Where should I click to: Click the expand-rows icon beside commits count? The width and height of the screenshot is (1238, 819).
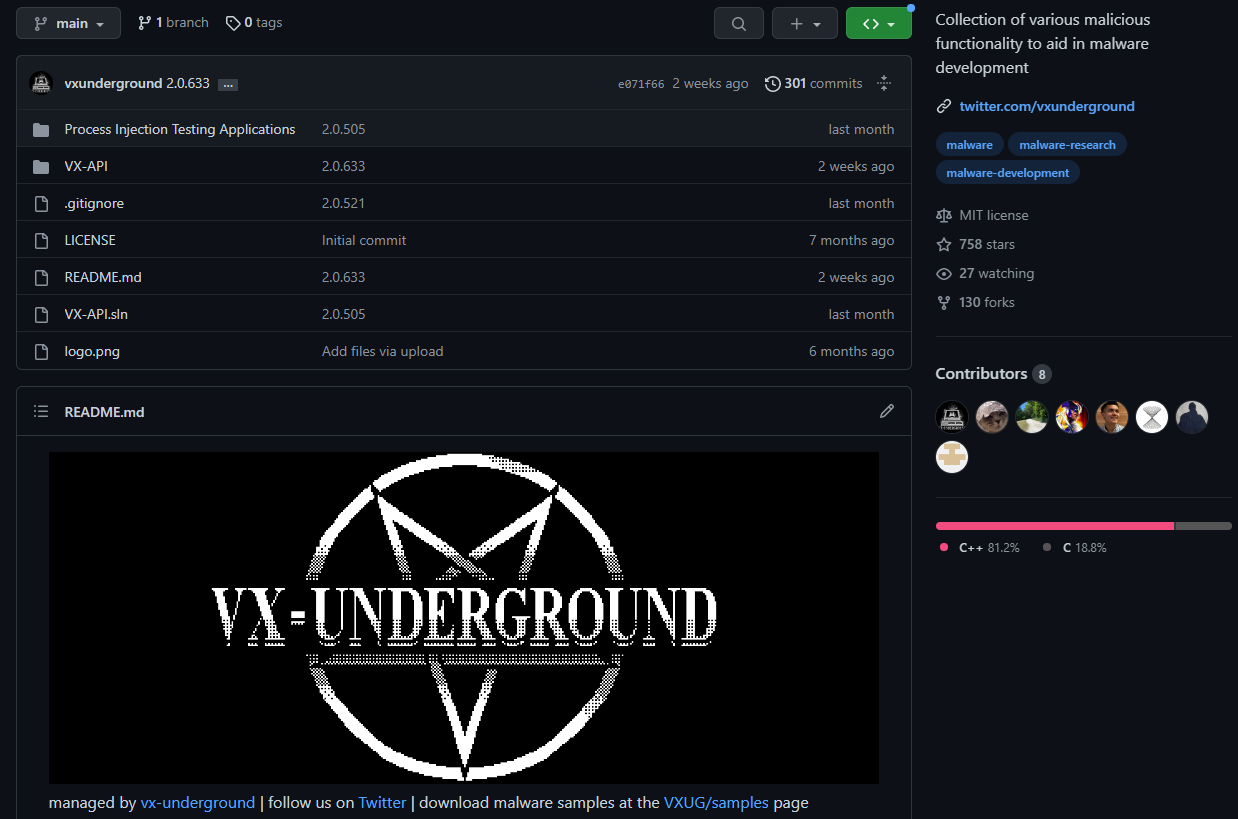884,84
